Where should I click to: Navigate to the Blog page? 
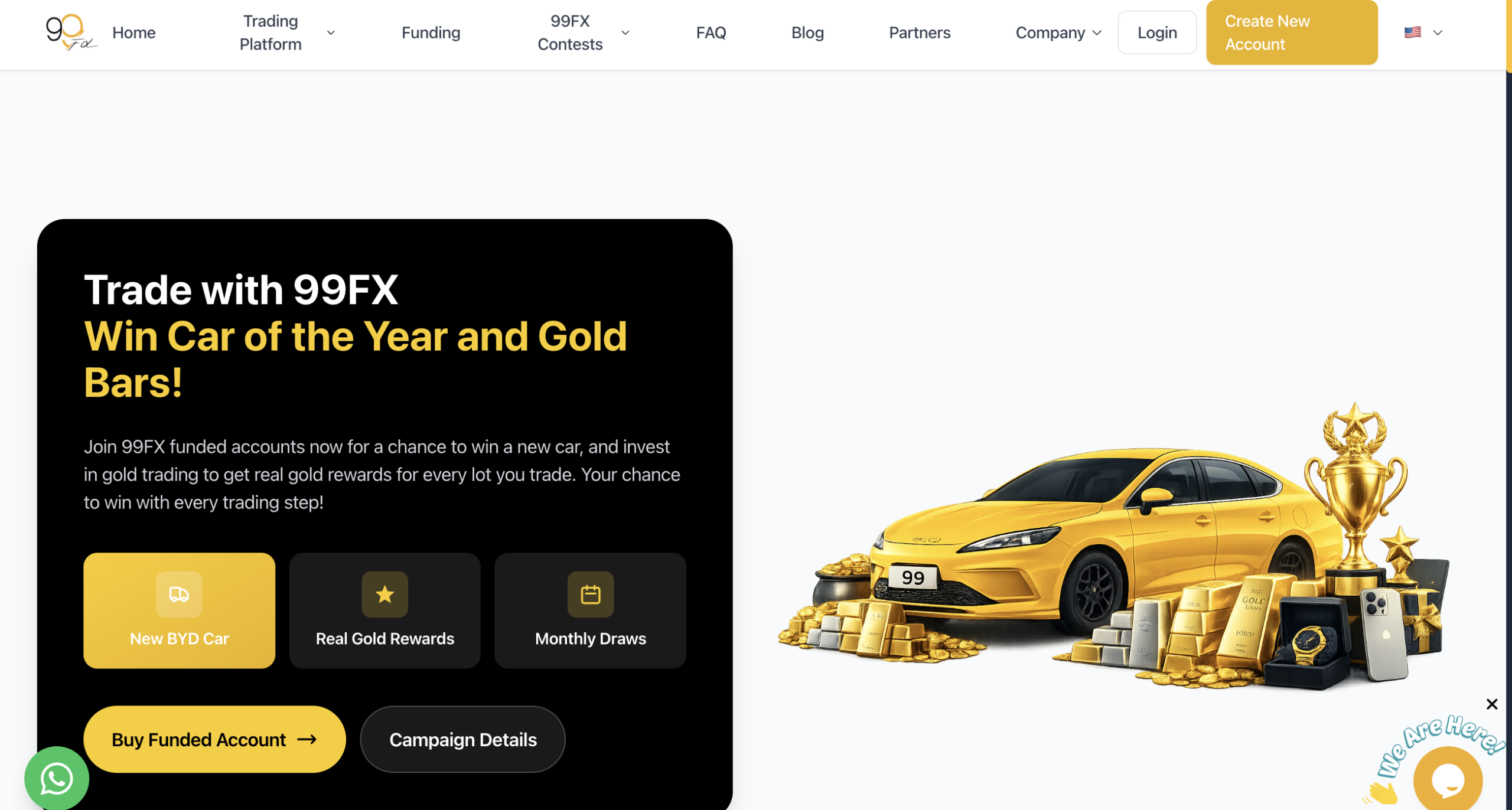[x=807, y=32]
